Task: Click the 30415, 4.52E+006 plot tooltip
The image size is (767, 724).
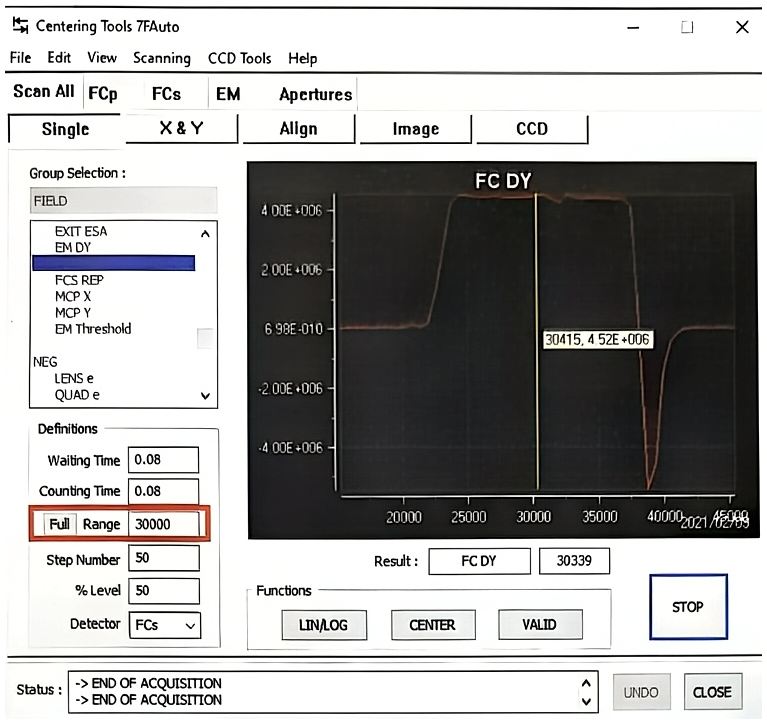Action: tap(597, 339)
